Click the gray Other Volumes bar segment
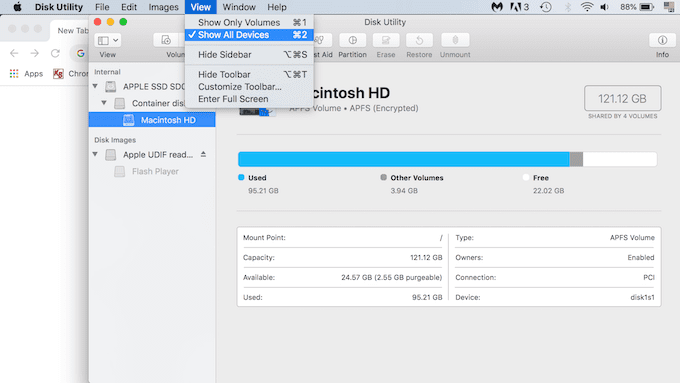Image resolution: width=680 pixels, height=383 pixels. (x=576, y=159)
